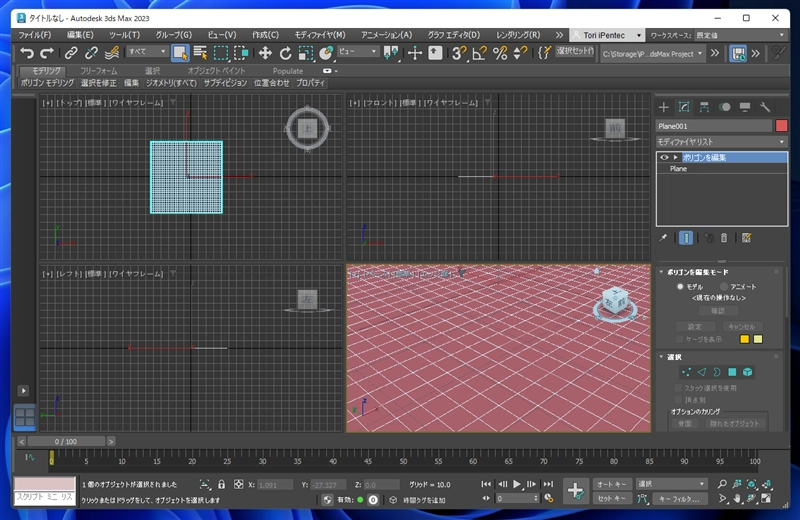Select the Select and Link chain tool

pyautogui.click(x=71, y=53)
